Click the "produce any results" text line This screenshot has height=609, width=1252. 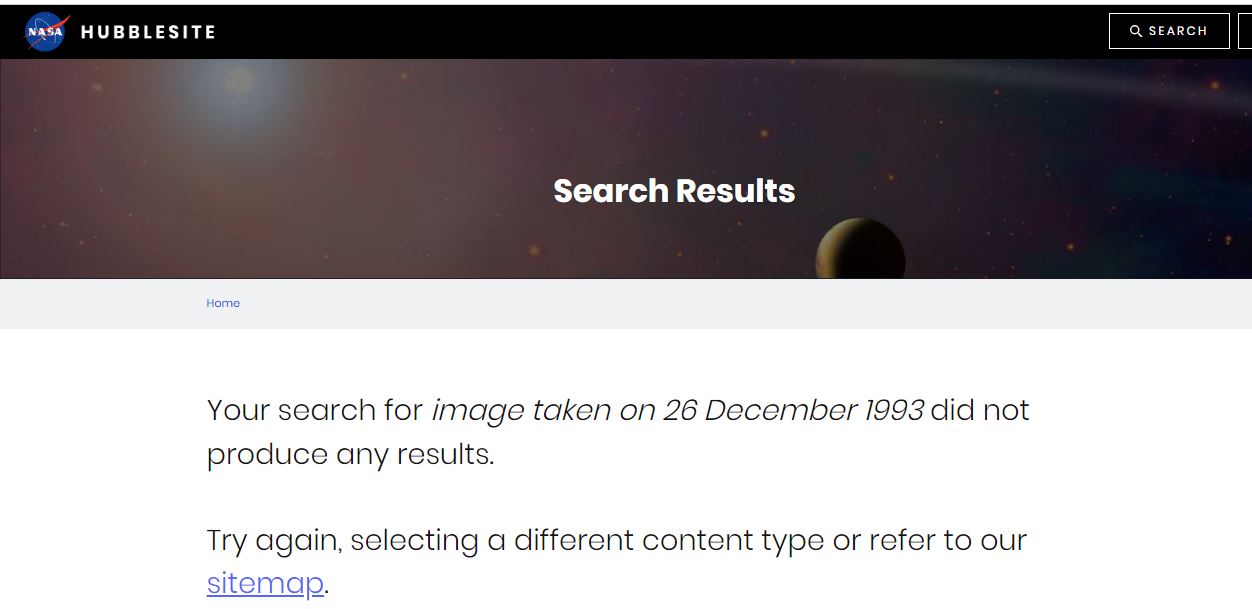click(350, 454)
